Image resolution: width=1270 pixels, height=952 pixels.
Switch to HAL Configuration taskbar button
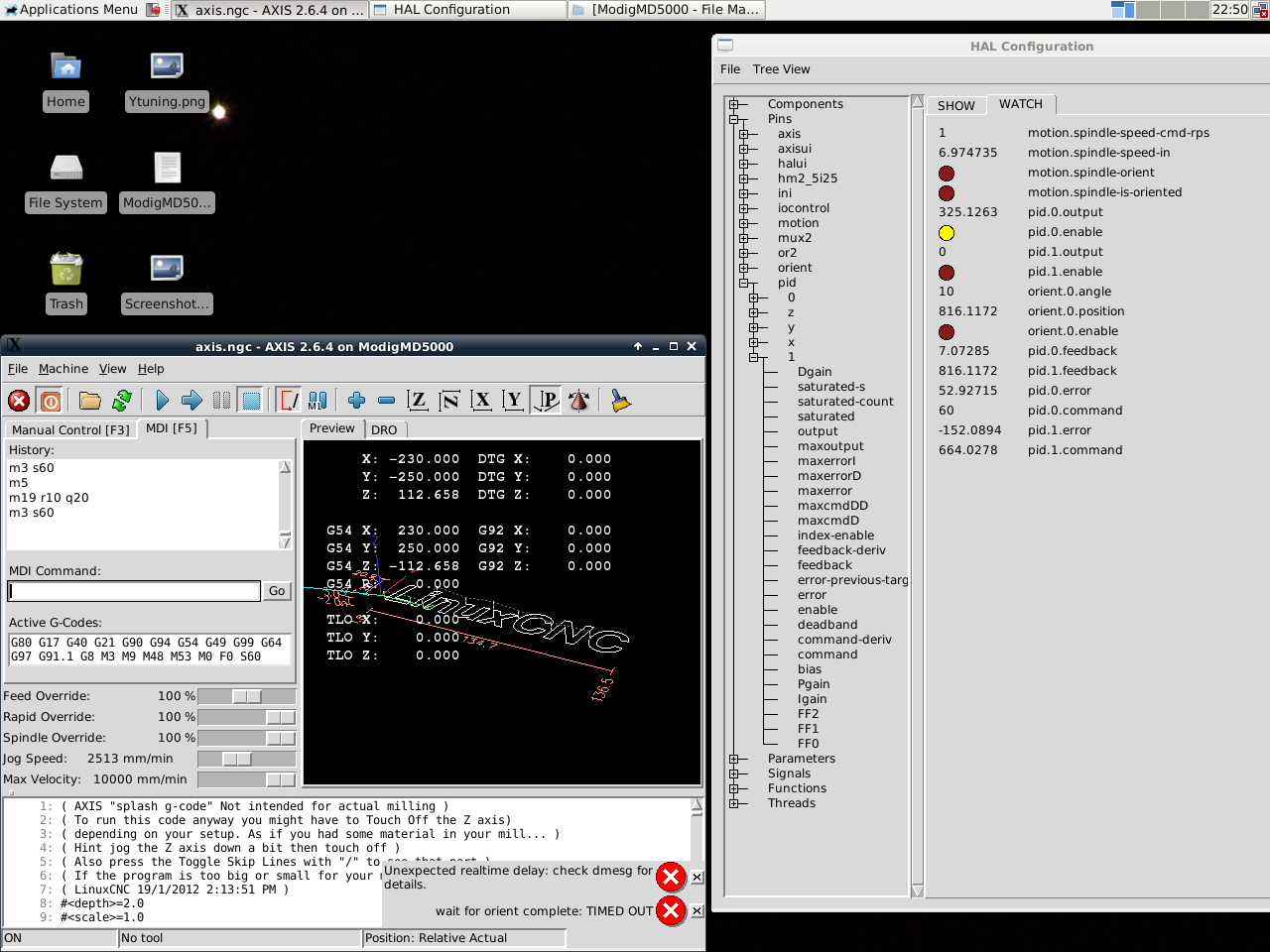467,9
